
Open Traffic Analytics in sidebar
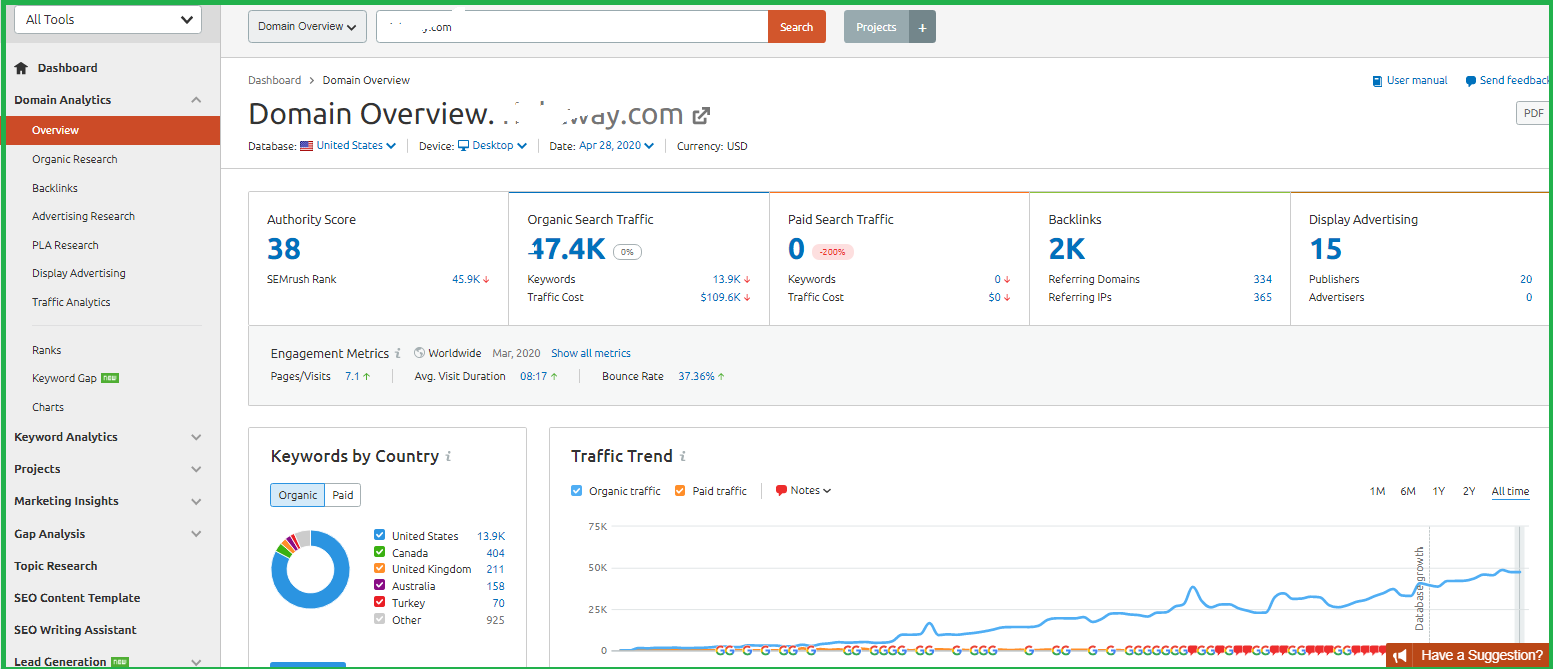(x=71, y=302)
